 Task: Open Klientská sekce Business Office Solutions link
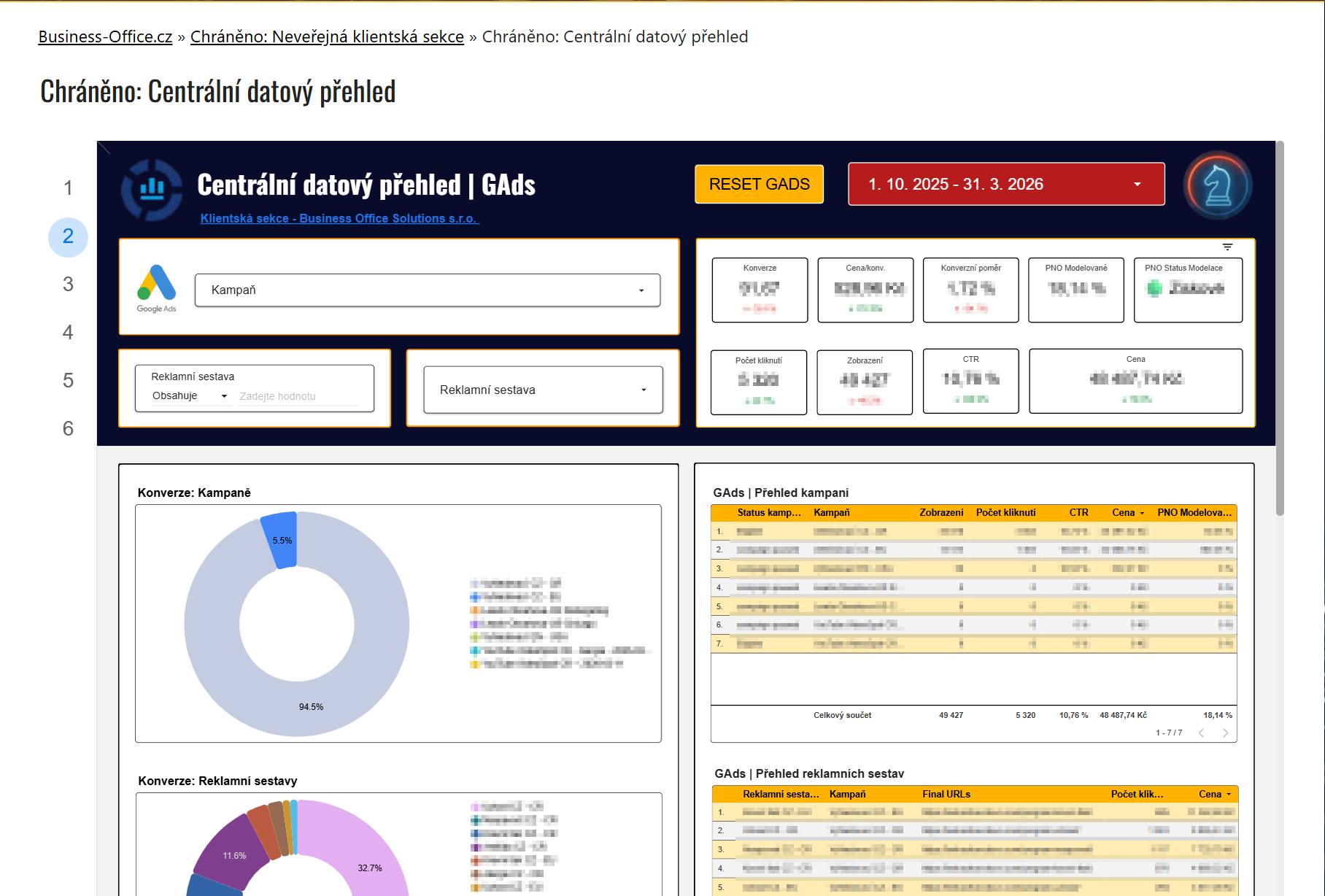tap(339, 219)
